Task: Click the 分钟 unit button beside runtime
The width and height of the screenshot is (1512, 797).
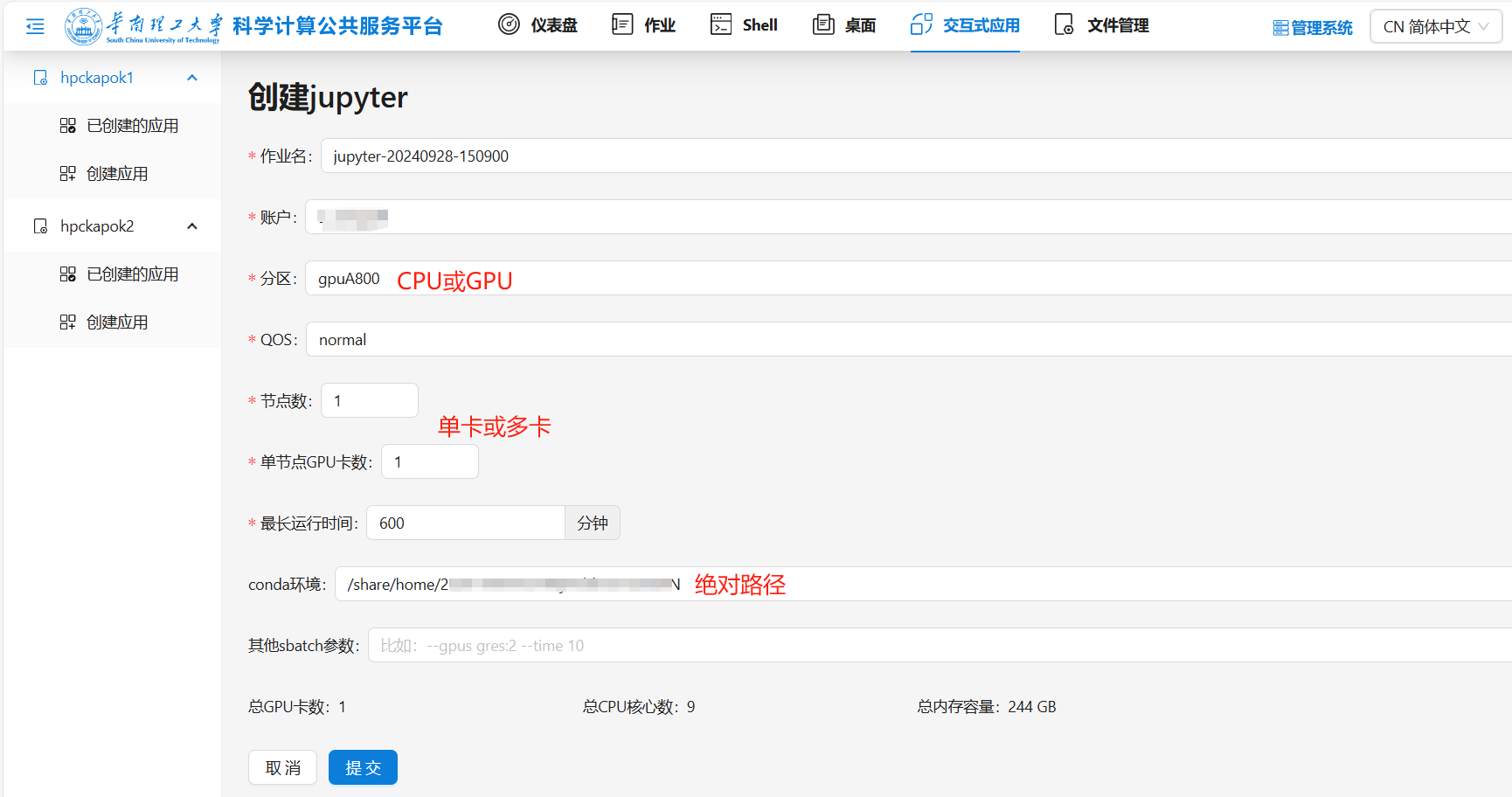Action: tap(592, 522)
